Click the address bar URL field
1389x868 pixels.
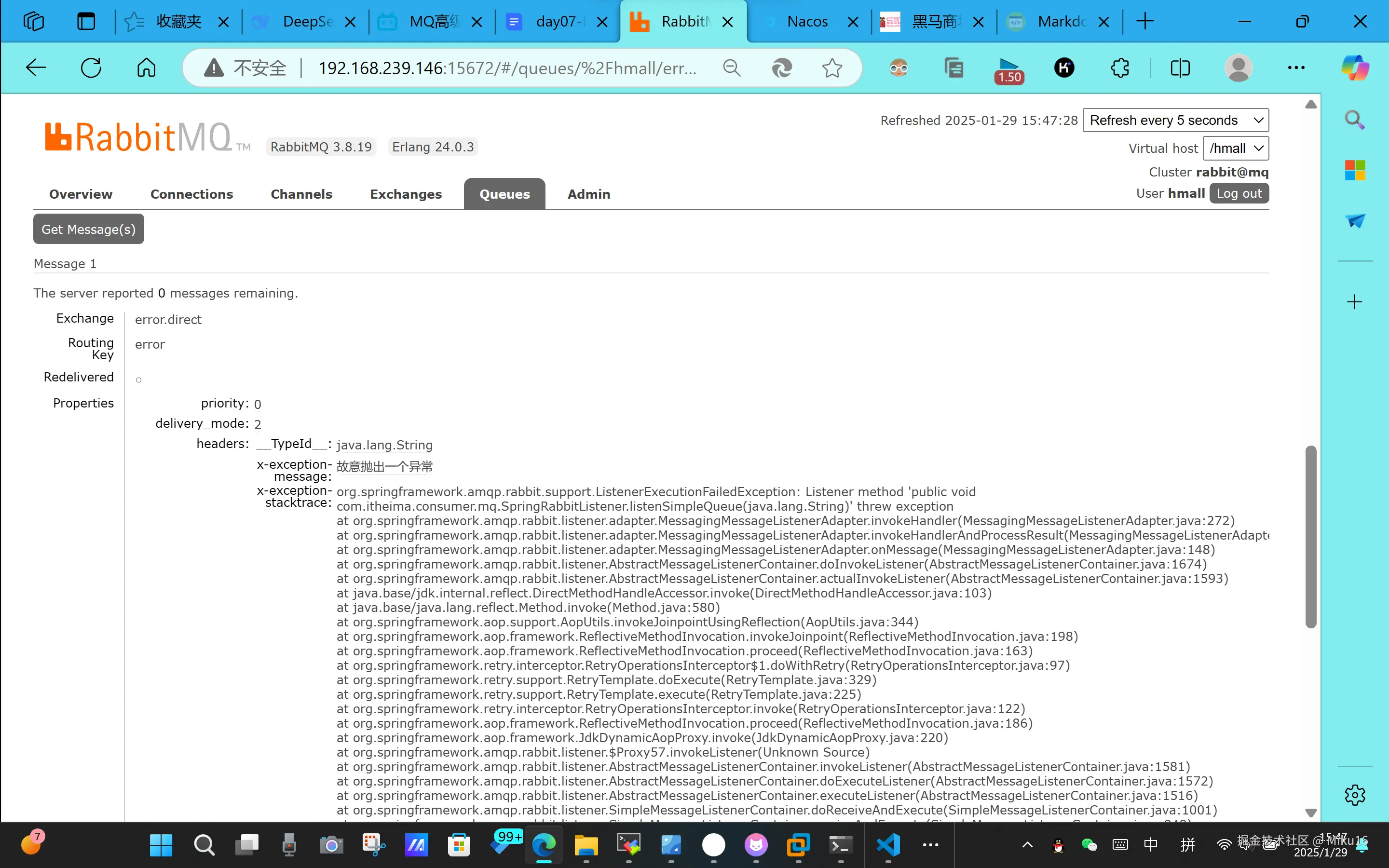click(x=507, y=68)
